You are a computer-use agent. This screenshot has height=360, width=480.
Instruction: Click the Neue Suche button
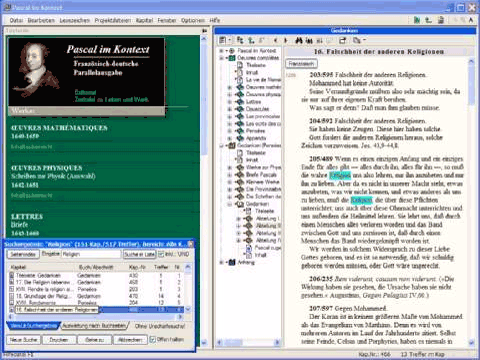coord(24,339)
